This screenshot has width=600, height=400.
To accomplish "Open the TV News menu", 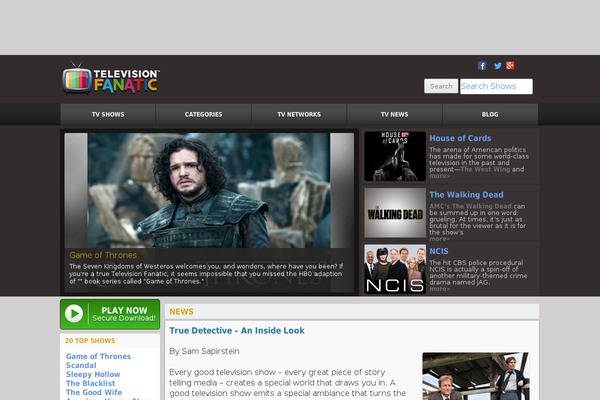I will pyautogui.click(x=395, y=114).
